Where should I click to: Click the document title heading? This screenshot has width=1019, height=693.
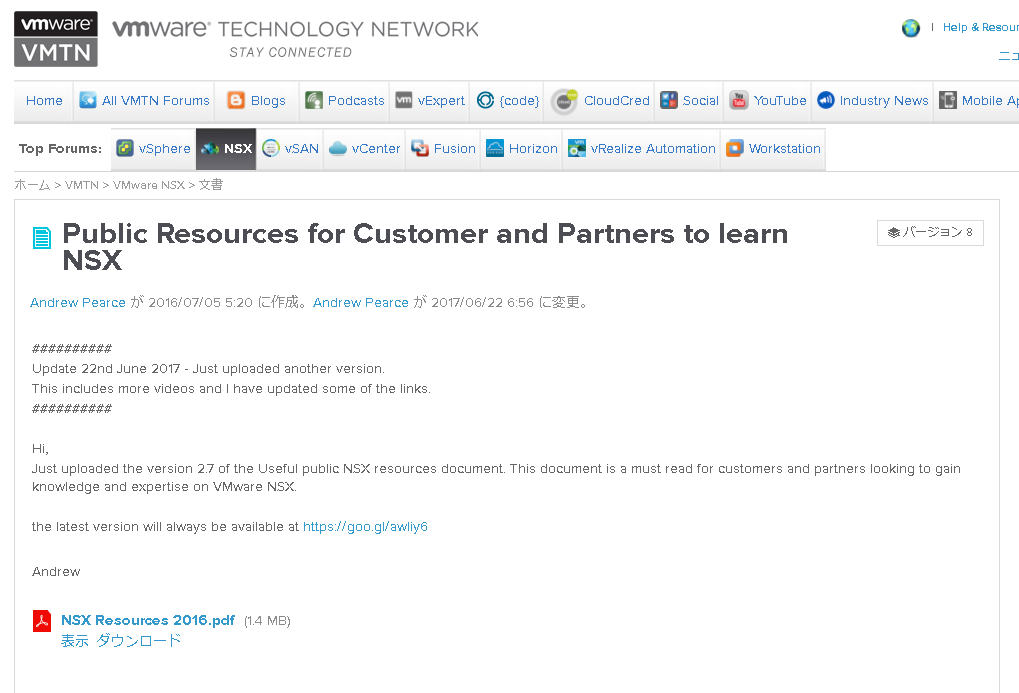pos(425,247)
